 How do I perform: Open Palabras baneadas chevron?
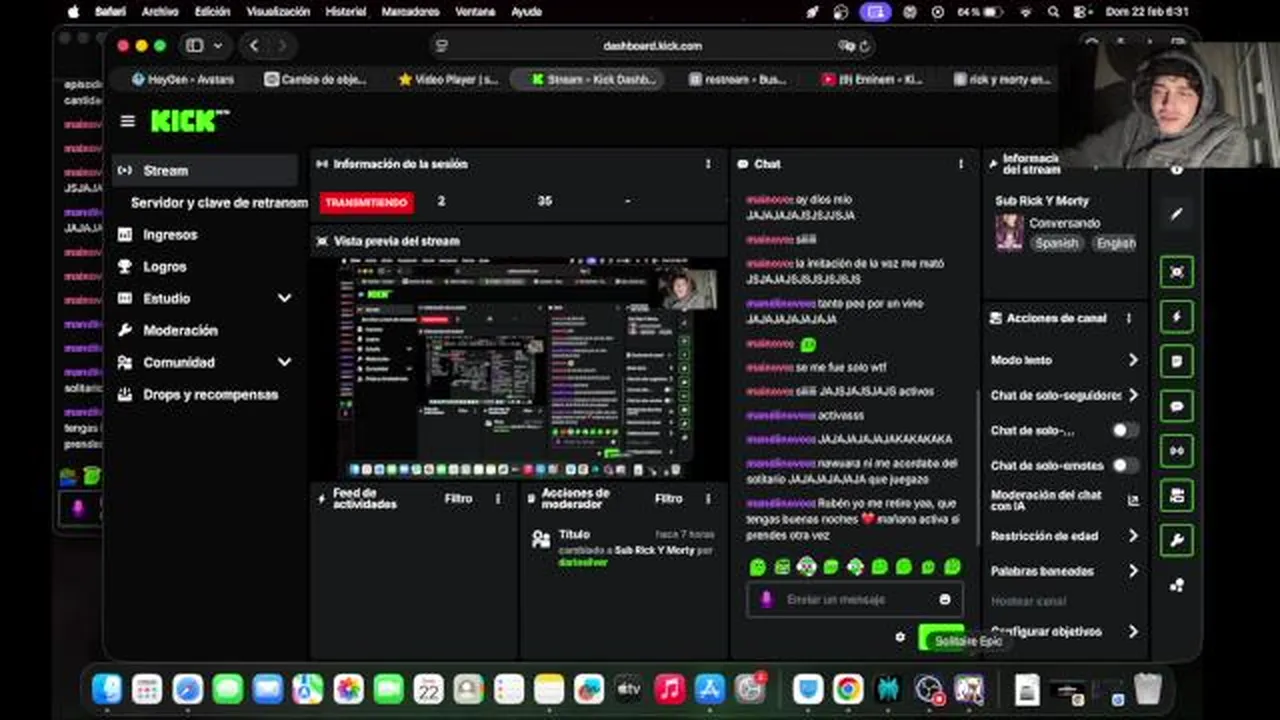pyautogui.click(x=1133, y=571)
